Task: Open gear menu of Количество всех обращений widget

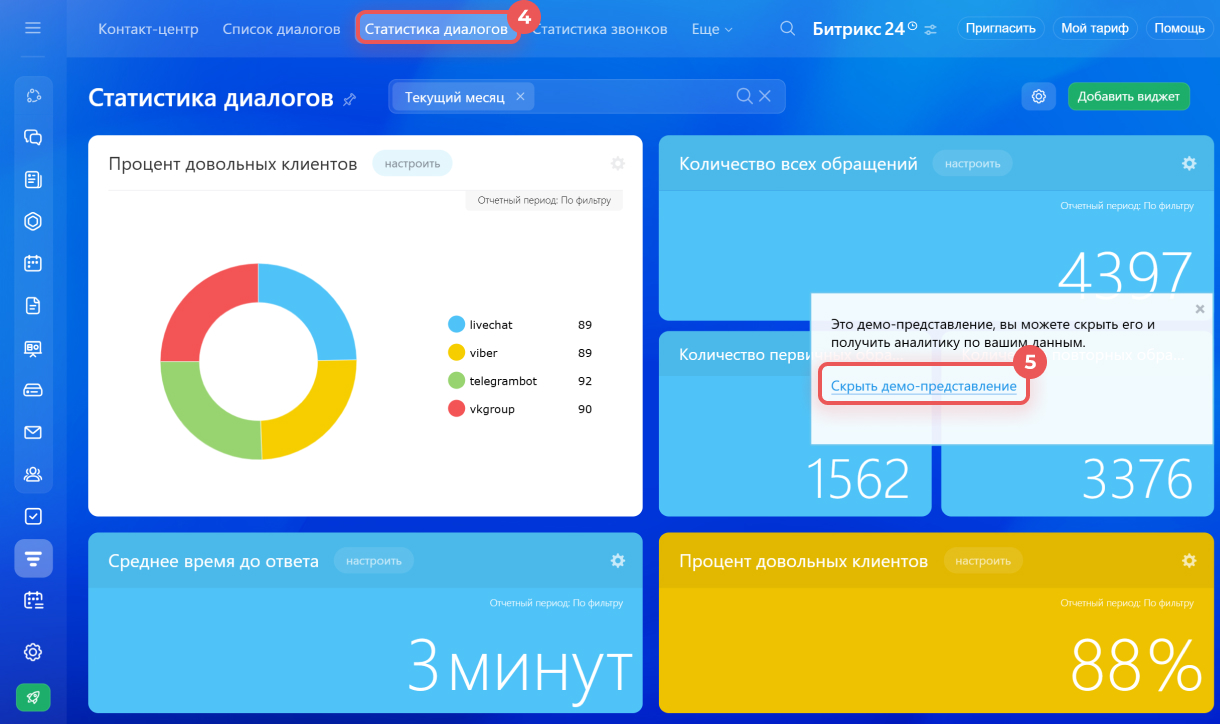Action: pos(1189,163)
